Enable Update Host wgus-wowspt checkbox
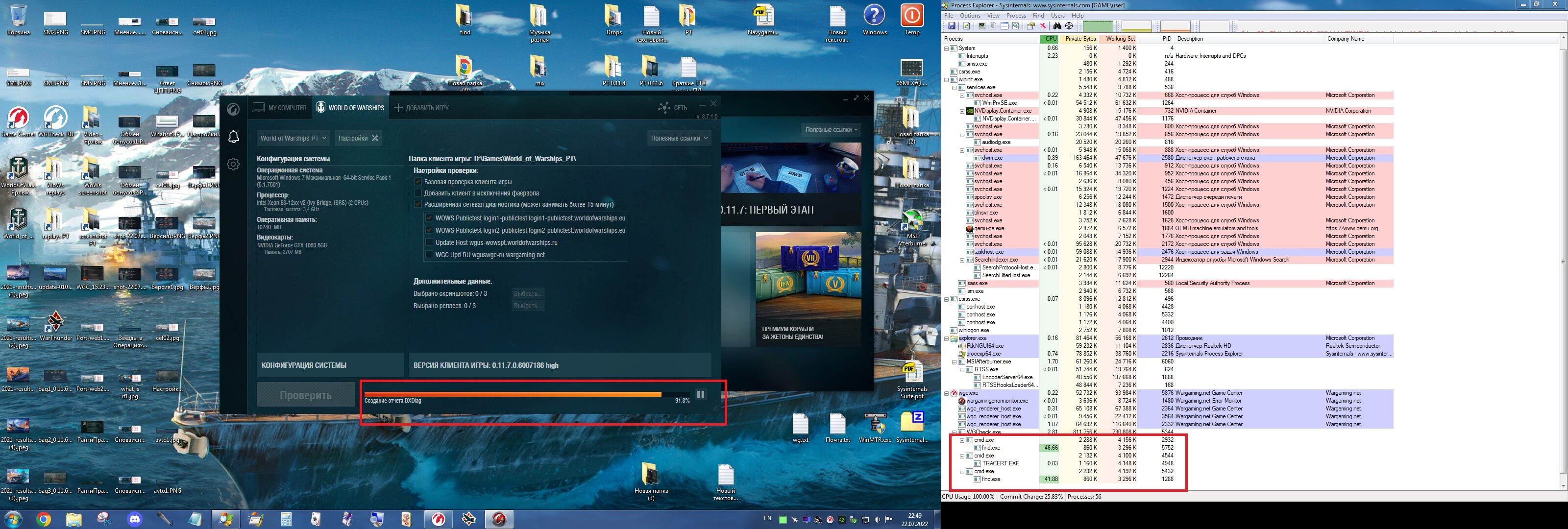Screen dimensions: 1568x529 click(429, 242)
